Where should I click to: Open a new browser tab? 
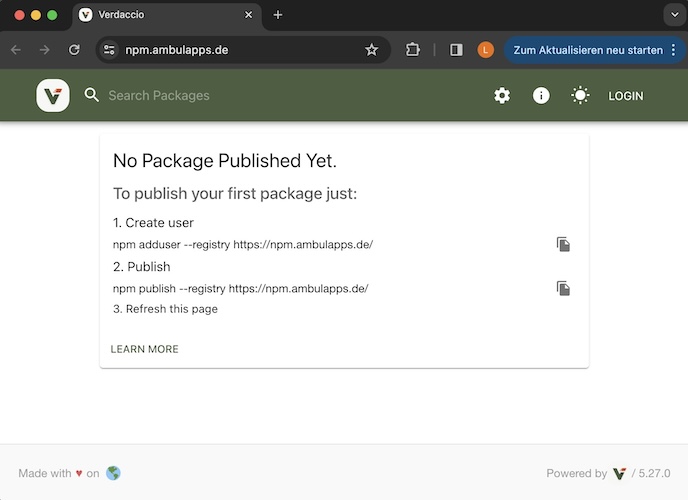tap(278, 15)
